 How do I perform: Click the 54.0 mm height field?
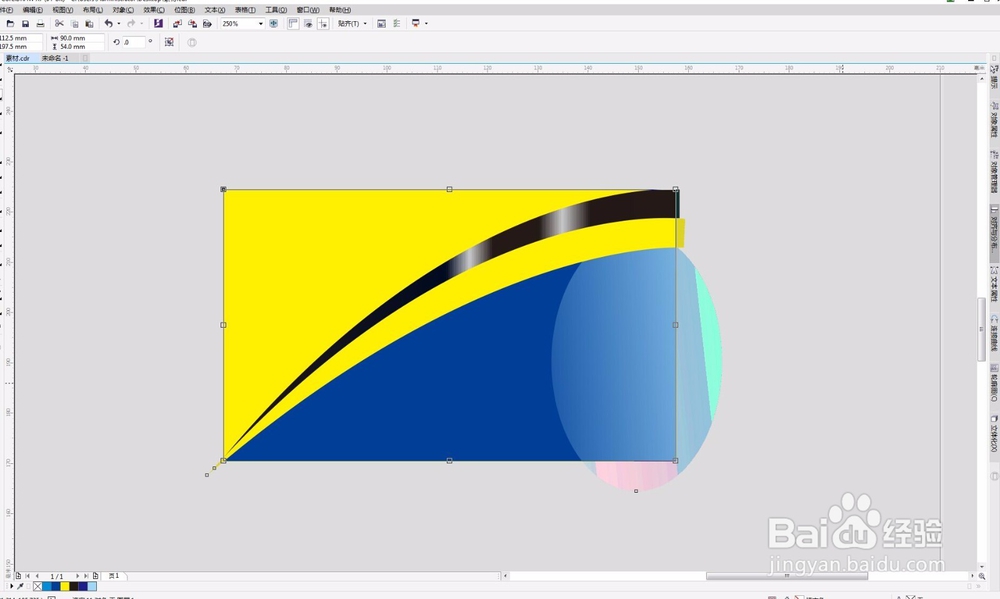pos(81,47)
